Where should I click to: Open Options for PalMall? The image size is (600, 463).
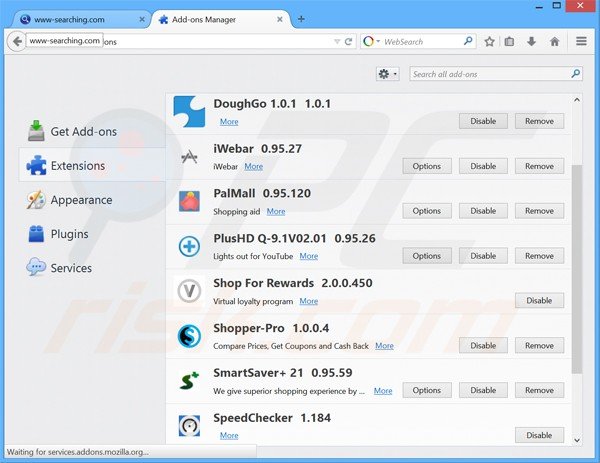point(427,211)
